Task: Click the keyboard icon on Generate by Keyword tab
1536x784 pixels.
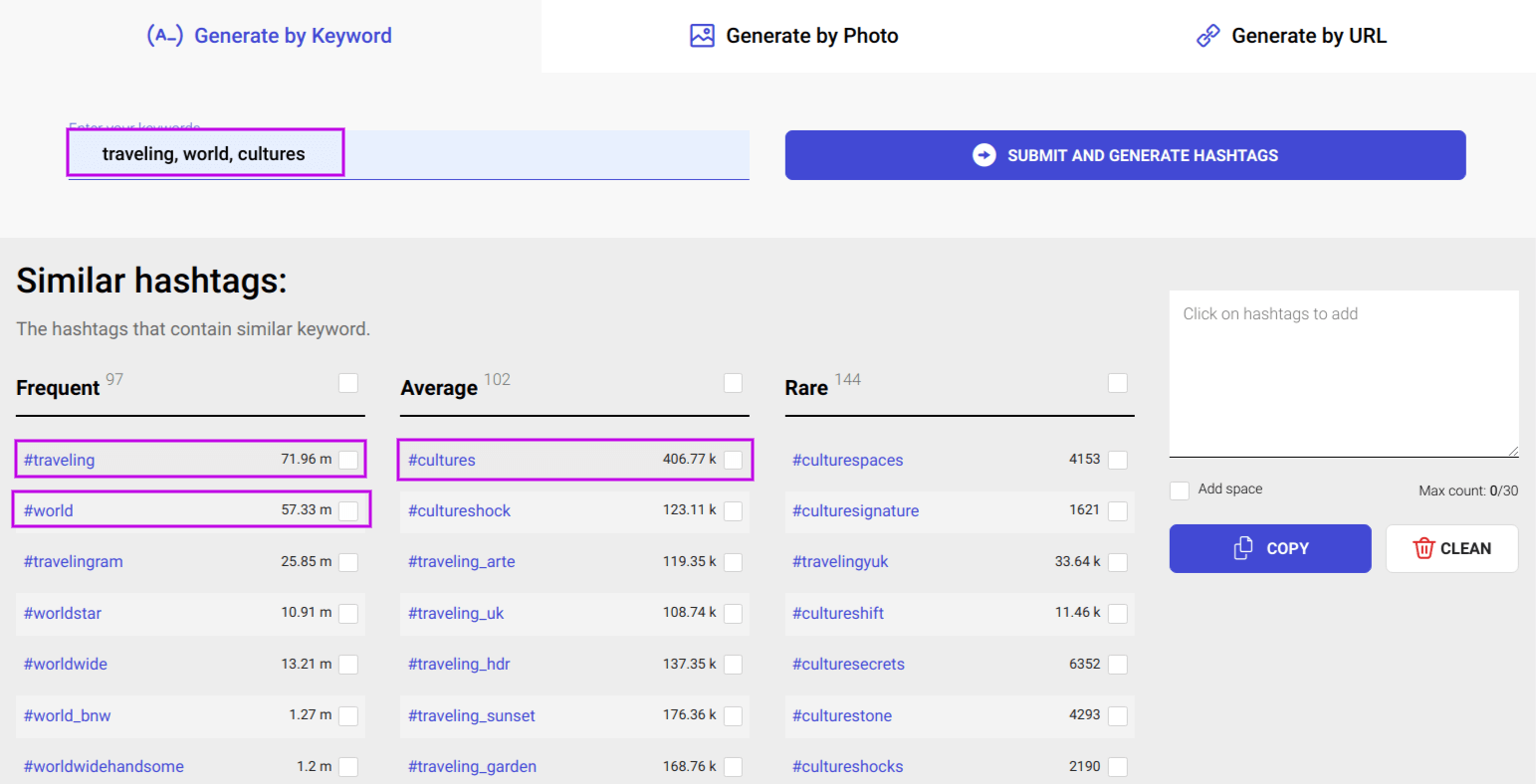Action: click(166, 35)
